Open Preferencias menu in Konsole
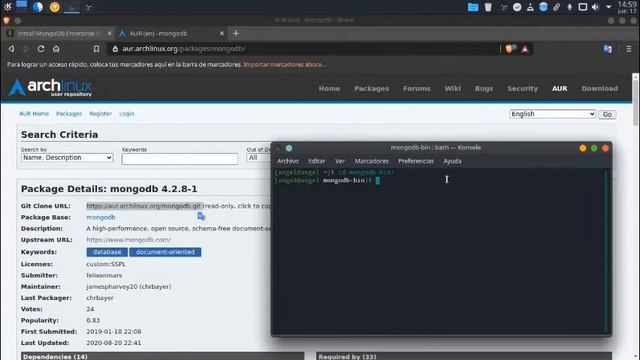 point(416,161)
